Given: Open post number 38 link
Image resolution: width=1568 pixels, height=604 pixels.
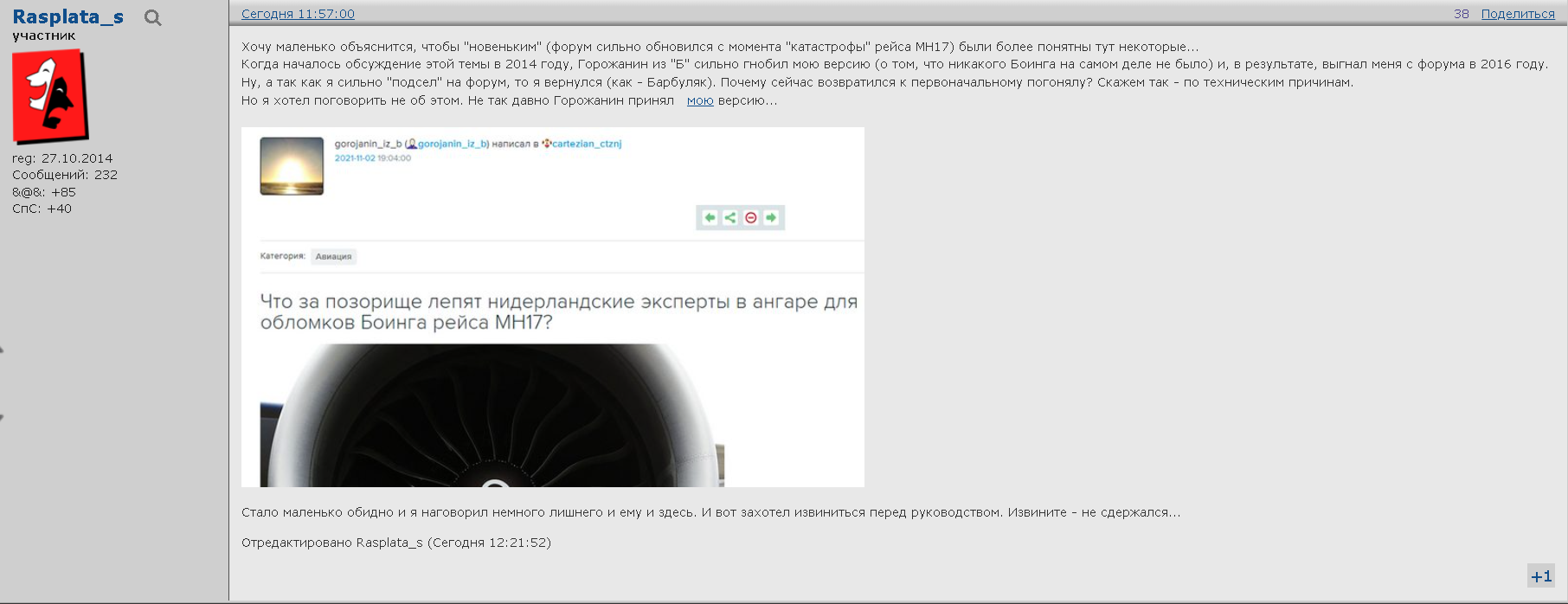Looking at the screenshot, I should [1462, 14].
